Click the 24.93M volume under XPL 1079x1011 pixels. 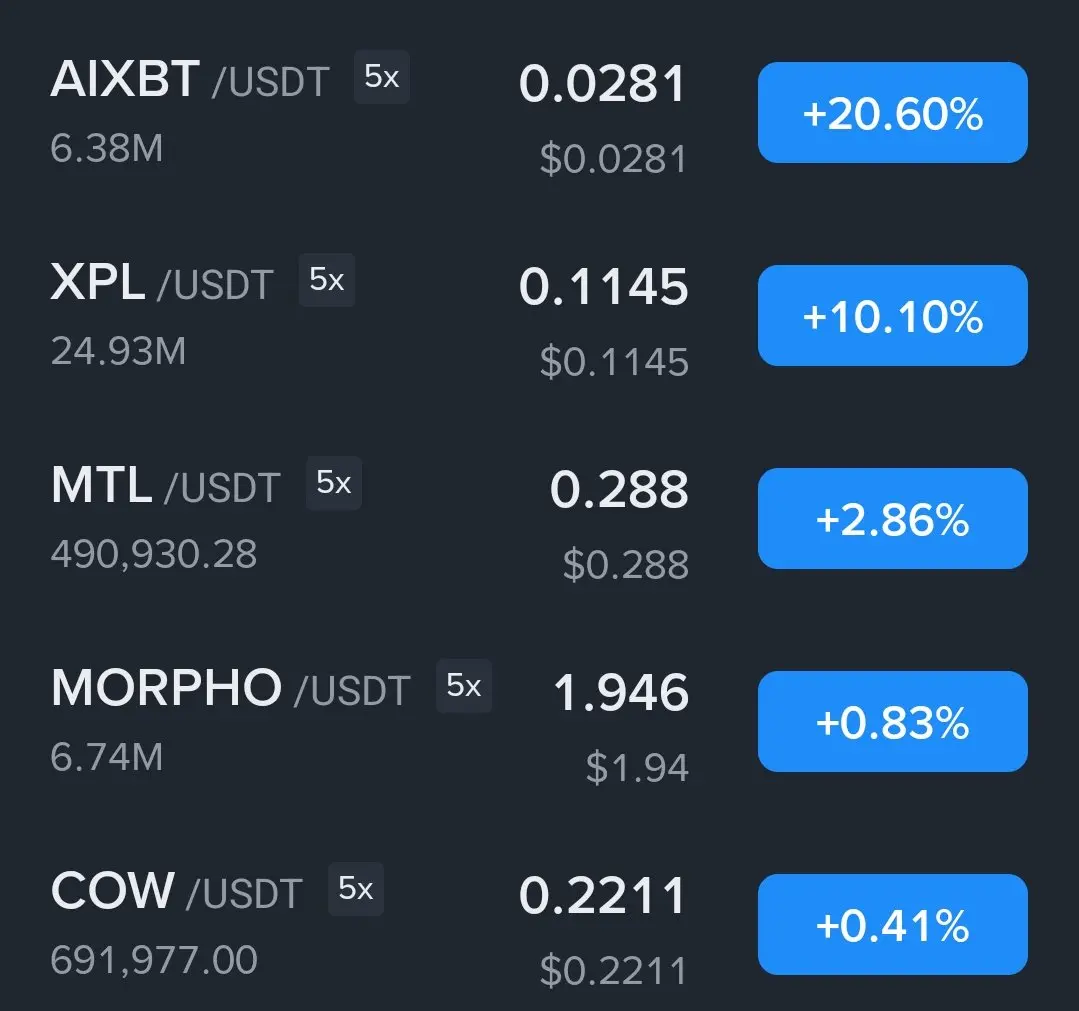[x=118, y=352]
